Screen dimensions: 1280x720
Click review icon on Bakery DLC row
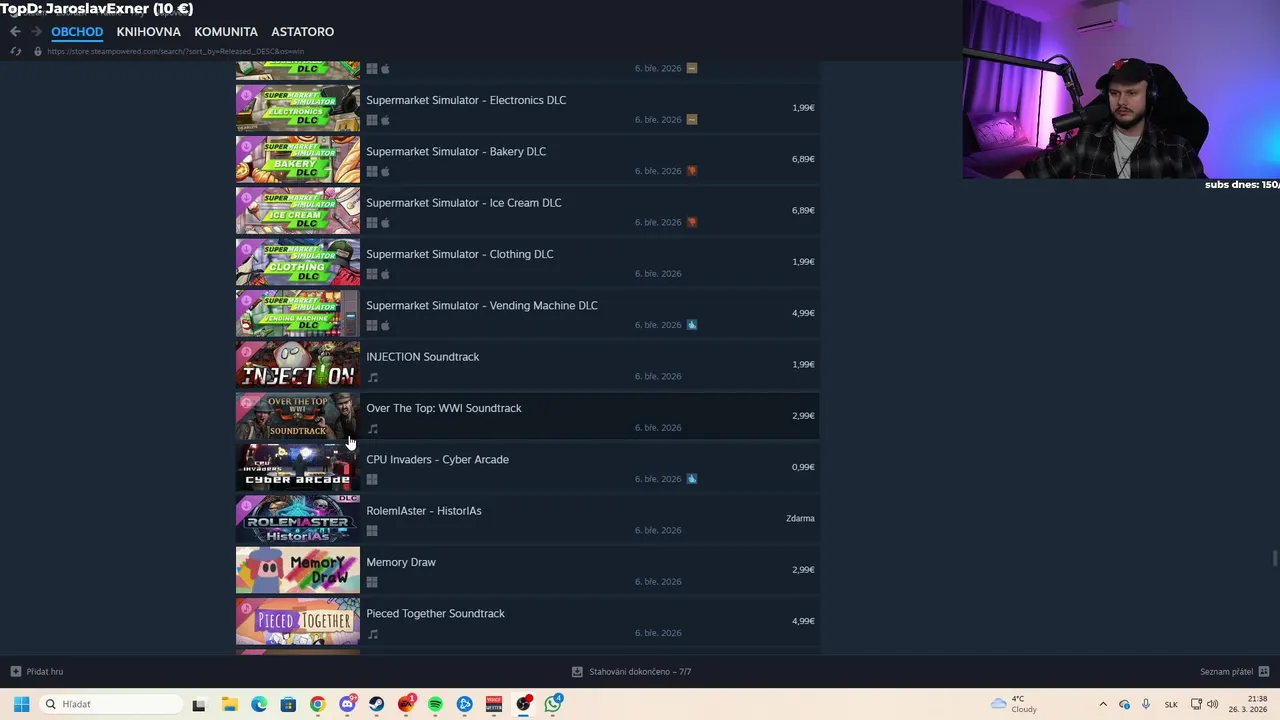coord(691,171)
